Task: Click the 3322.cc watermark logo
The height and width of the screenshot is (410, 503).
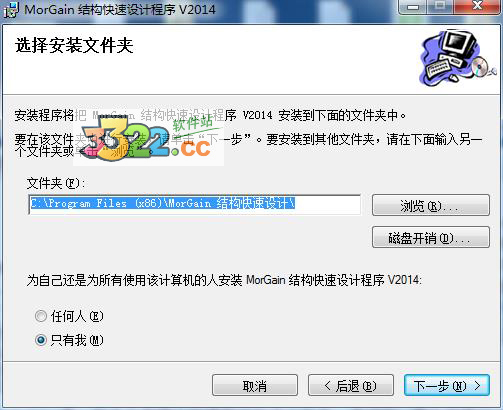Action: 148,138
